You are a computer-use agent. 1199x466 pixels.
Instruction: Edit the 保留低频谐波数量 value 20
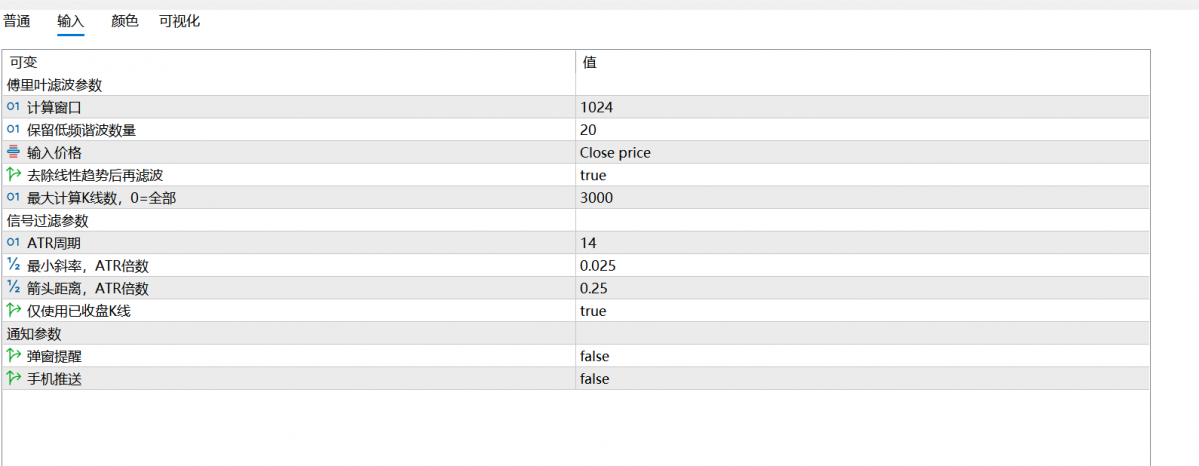pyautogui.click(x=863, y=130)
